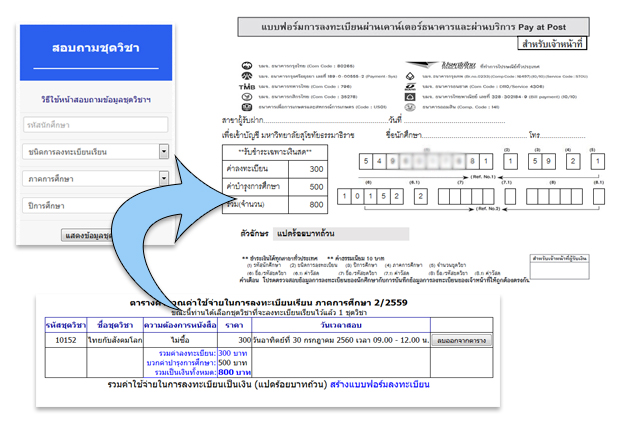Select the ไทยกับสังคมโลก course name cell
The height and width of the screenshot is (440, 620).
[115, 340]
